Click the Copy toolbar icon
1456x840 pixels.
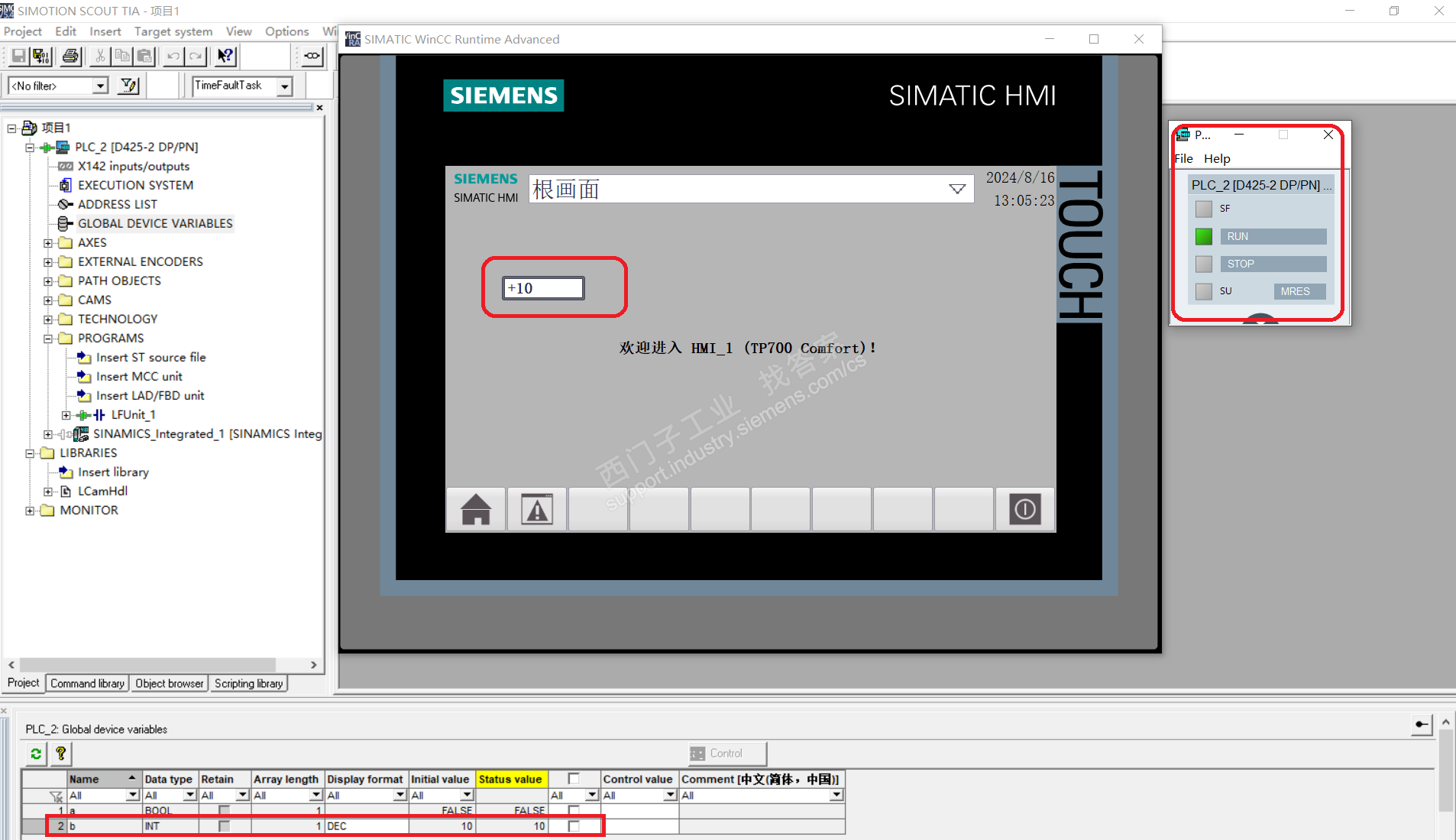pos(122,56)
